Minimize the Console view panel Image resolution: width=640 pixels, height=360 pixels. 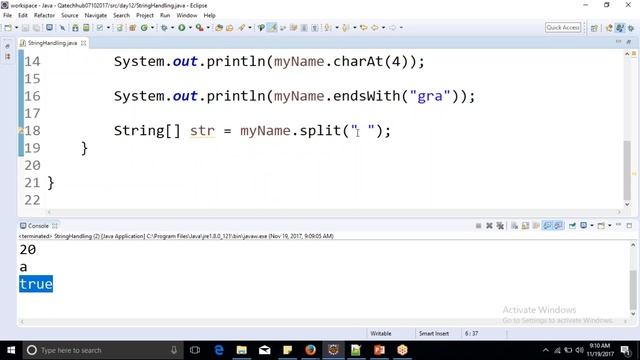coord(619,225)
